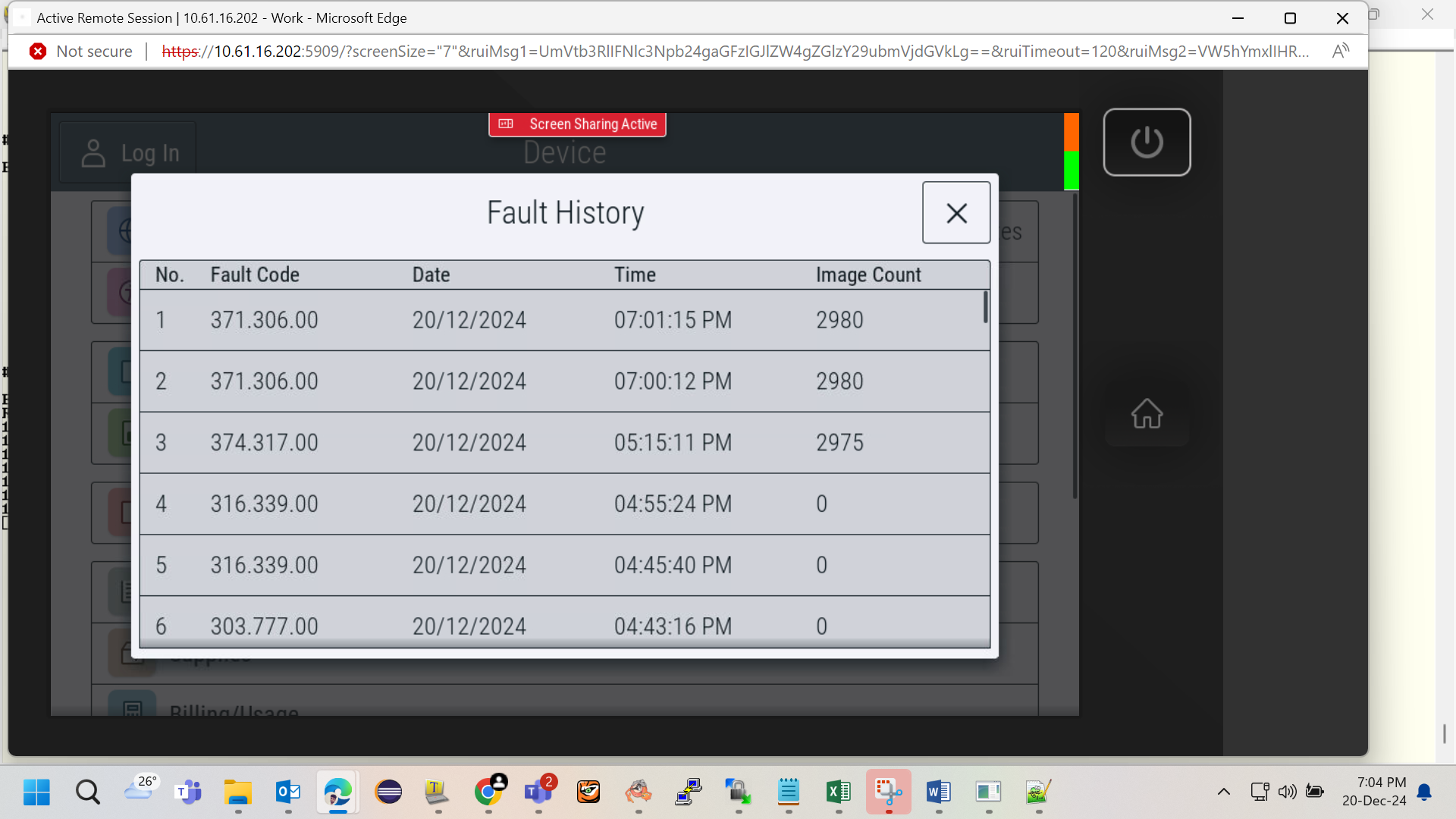Click the Screen Sharing Active banner
The image size is (1456, 819).
(577, 124)
